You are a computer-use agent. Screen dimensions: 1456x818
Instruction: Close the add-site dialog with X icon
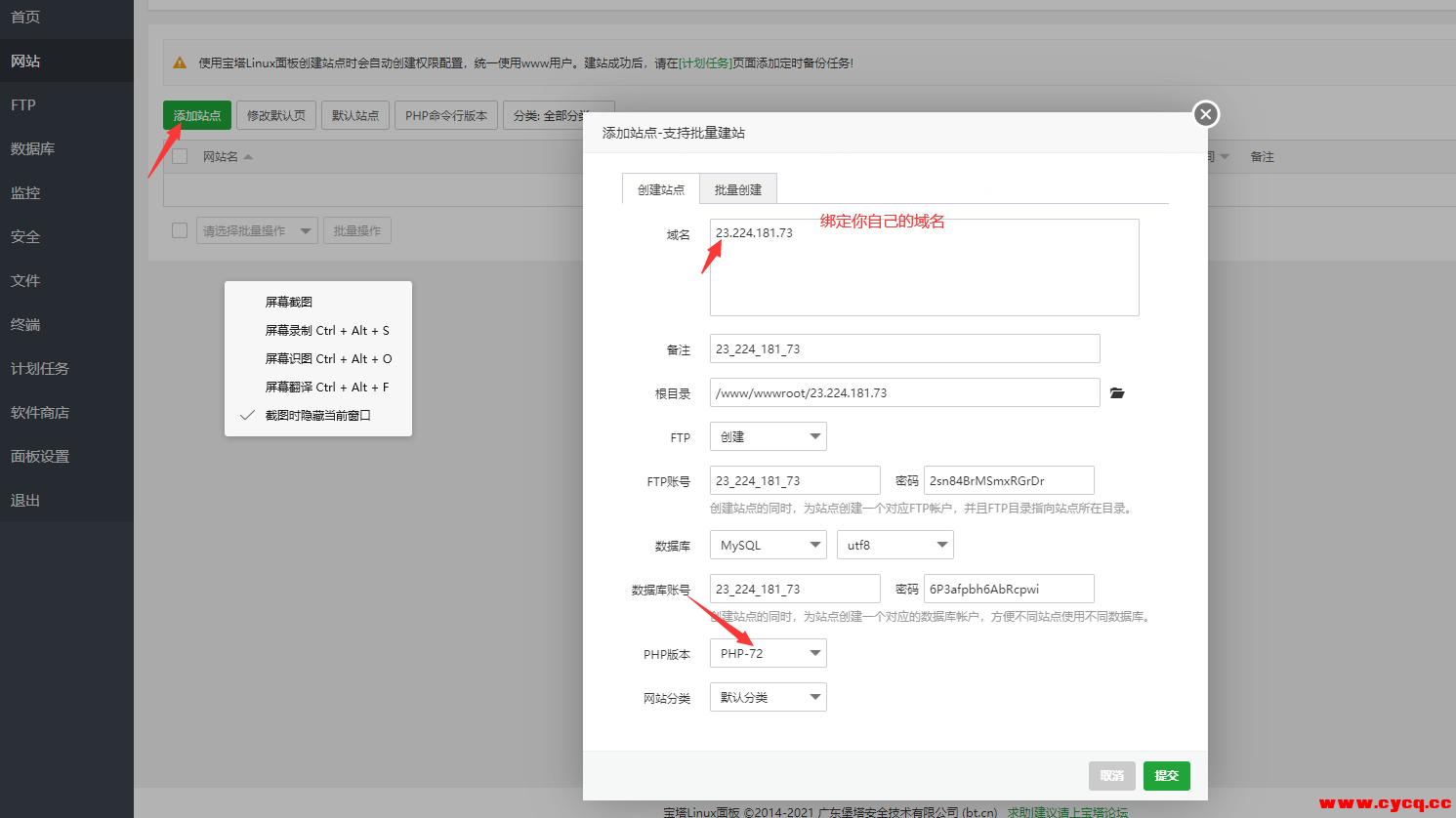coord(1206,114)
